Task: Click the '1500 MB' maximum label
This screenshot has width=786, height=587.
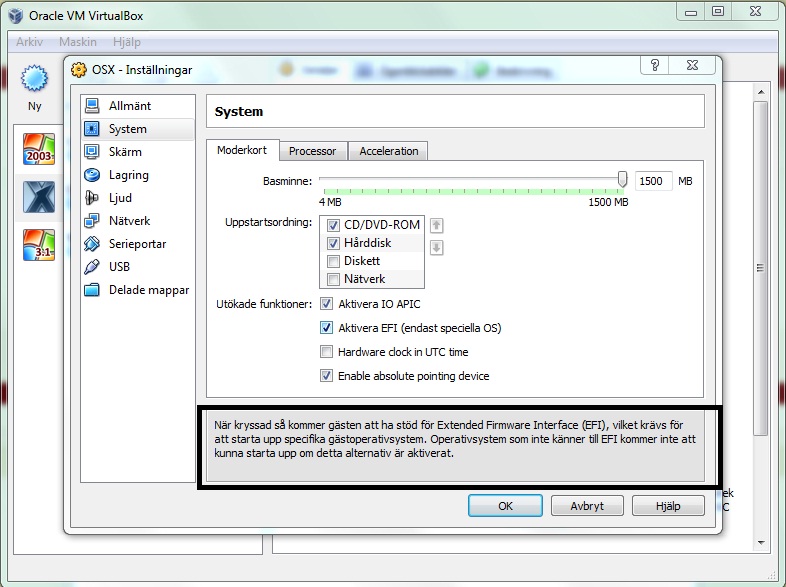Action: click(608, 202)
